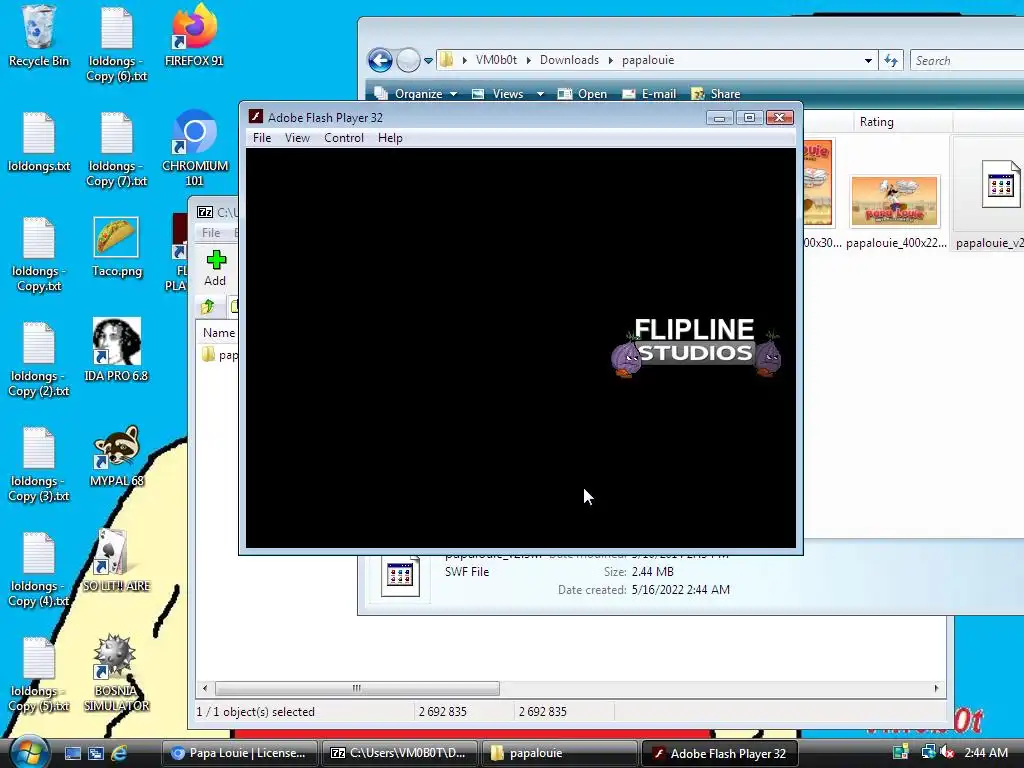
Task: Click the 7-Zip Add button
Action: coord(215,268)
